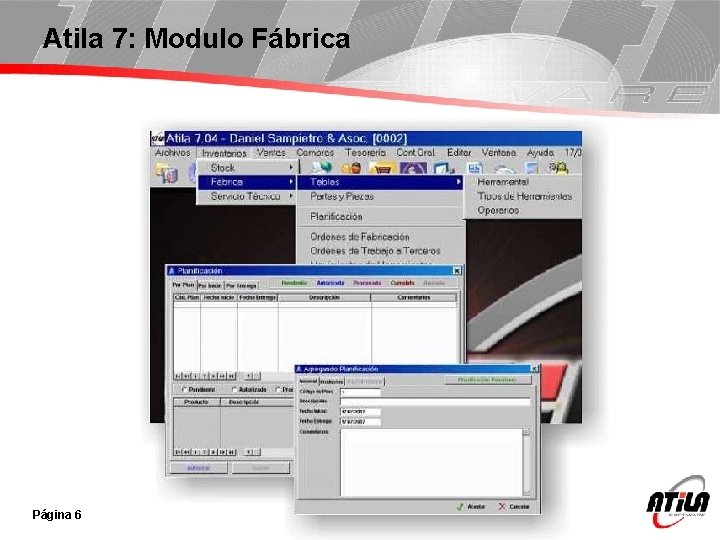Select Partes y Piezas menu entry
This screenshot has height=540, width=720.
click(380, 196)
